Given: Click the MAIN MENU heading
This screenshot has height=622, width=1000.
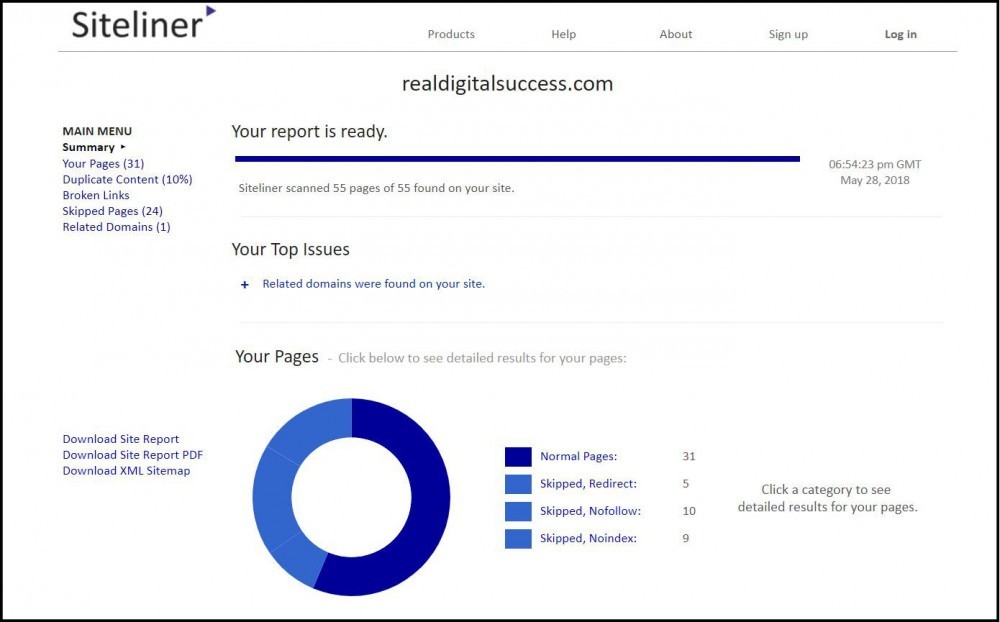Looking at the screenshot, I should click(x=97, y=131).
